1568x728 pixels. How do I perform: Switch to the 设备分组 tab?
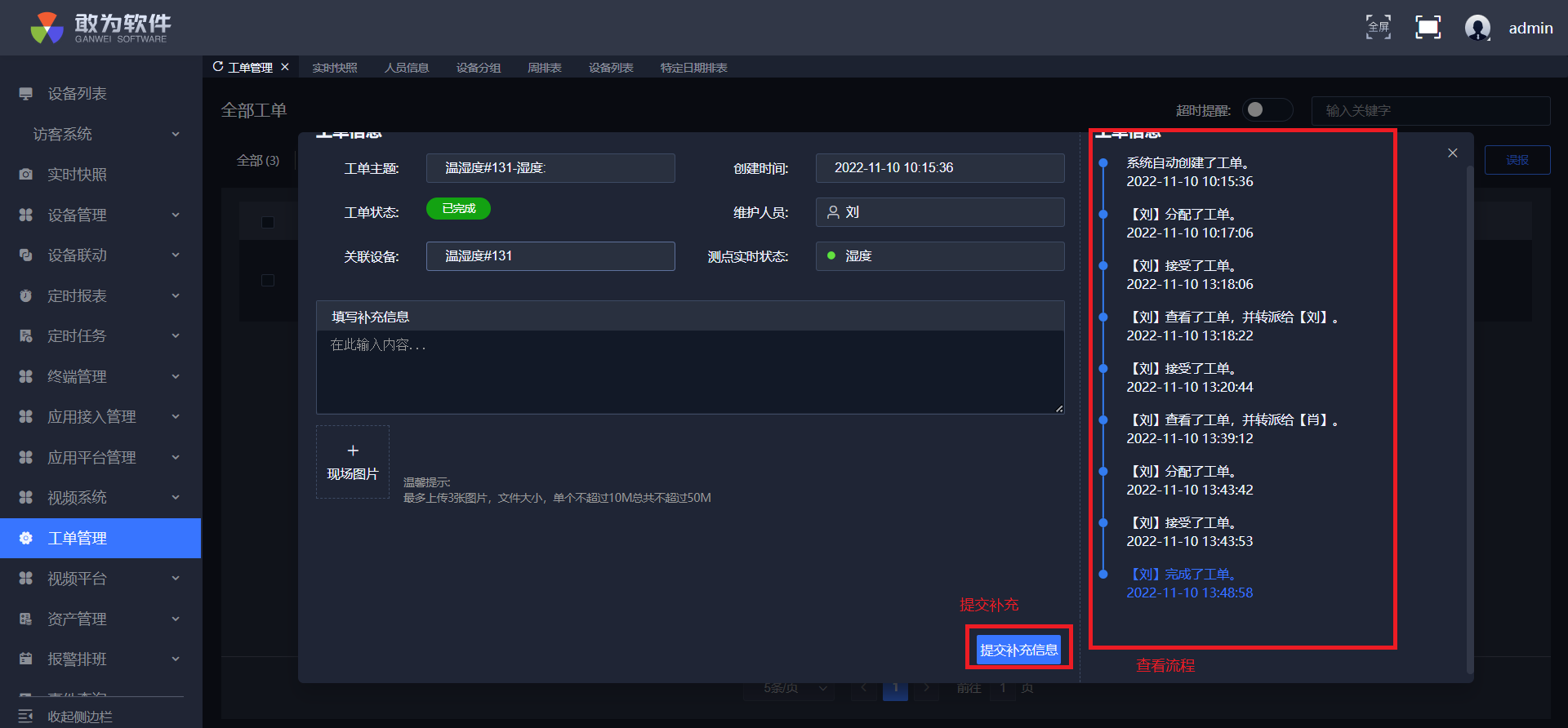(x=479, y=68)
